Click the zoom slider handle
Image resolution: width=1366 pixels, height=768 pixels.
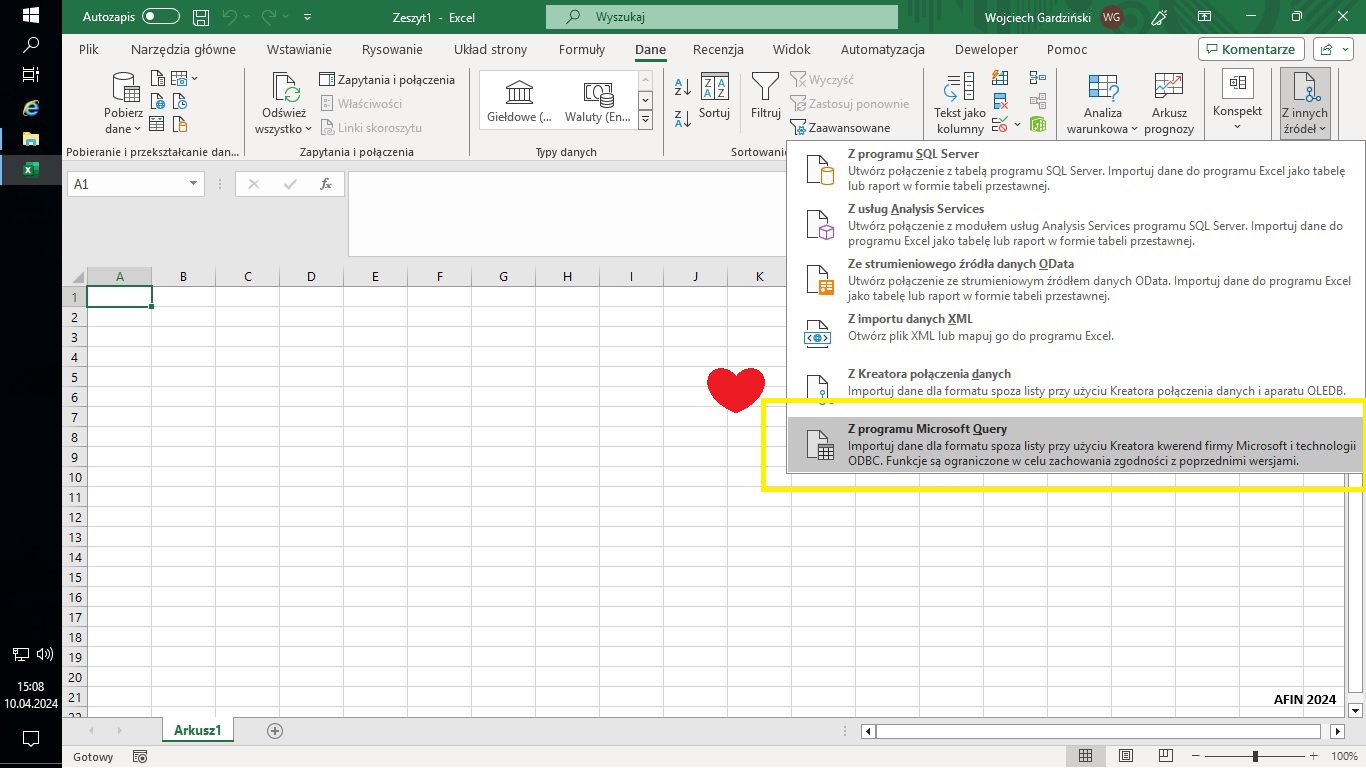[x=1255, y=756]
